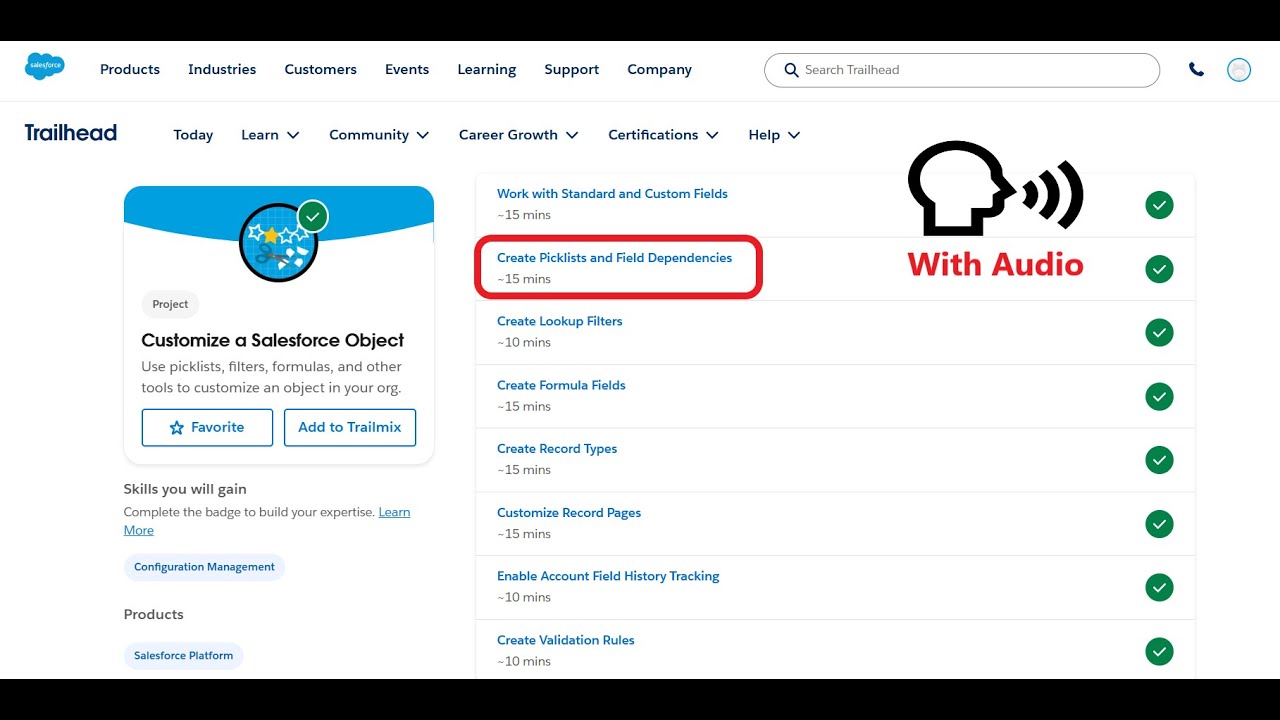Open the Products menu
Viewport: 1280px width, 720px height.
[x=130, y=70]
